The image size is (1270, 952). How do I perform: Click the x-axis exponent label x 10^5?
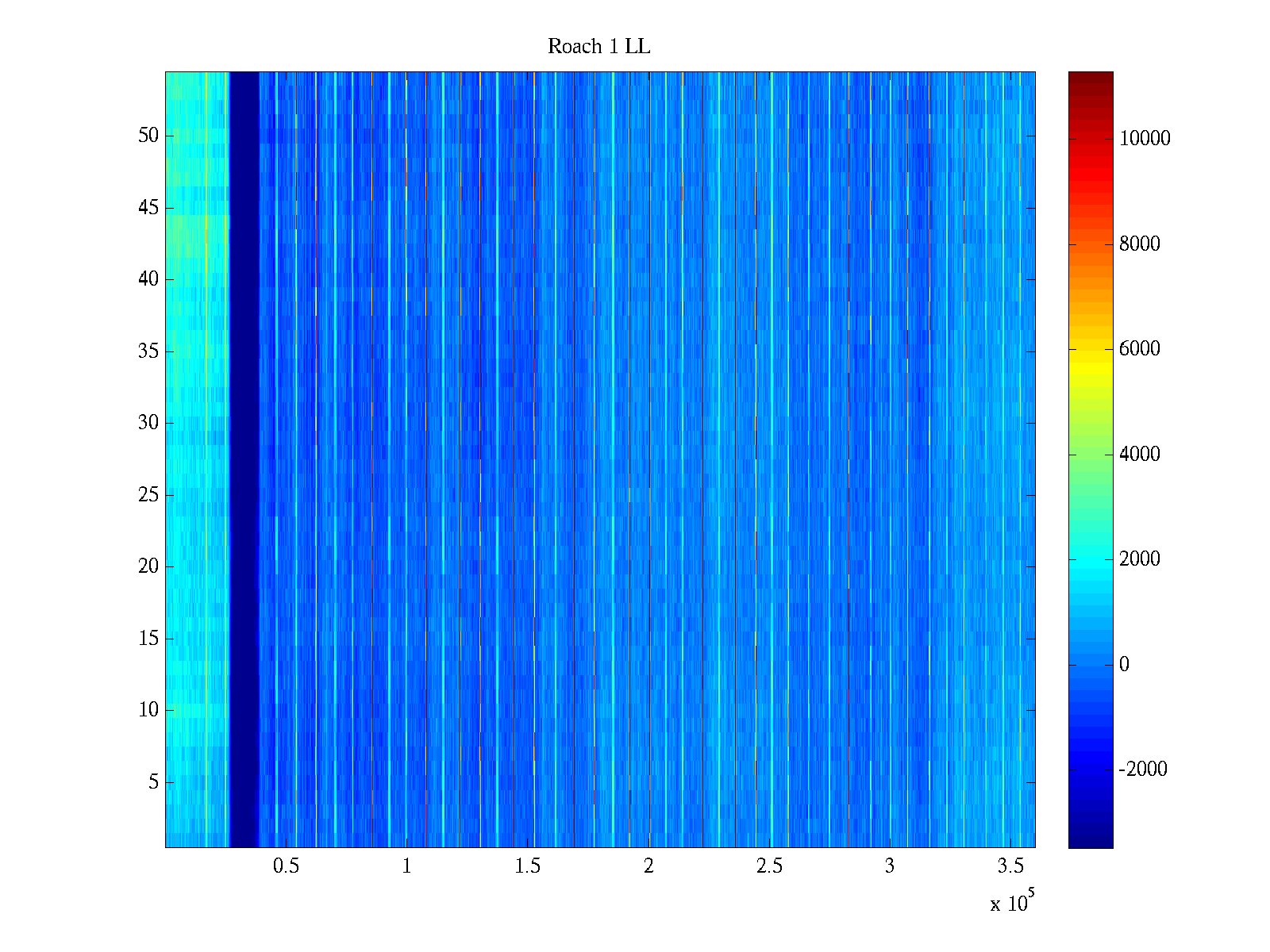pyautogui.click(x=1012, y=902)
